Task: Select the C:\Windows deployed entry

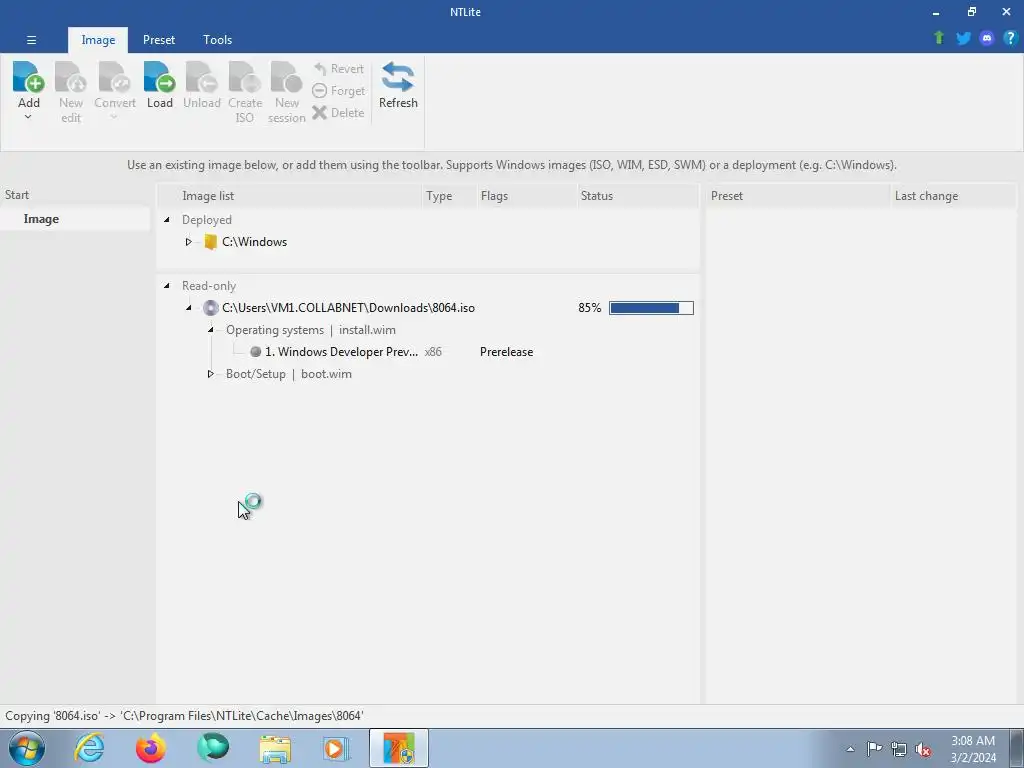Action: tap(254, 242)
